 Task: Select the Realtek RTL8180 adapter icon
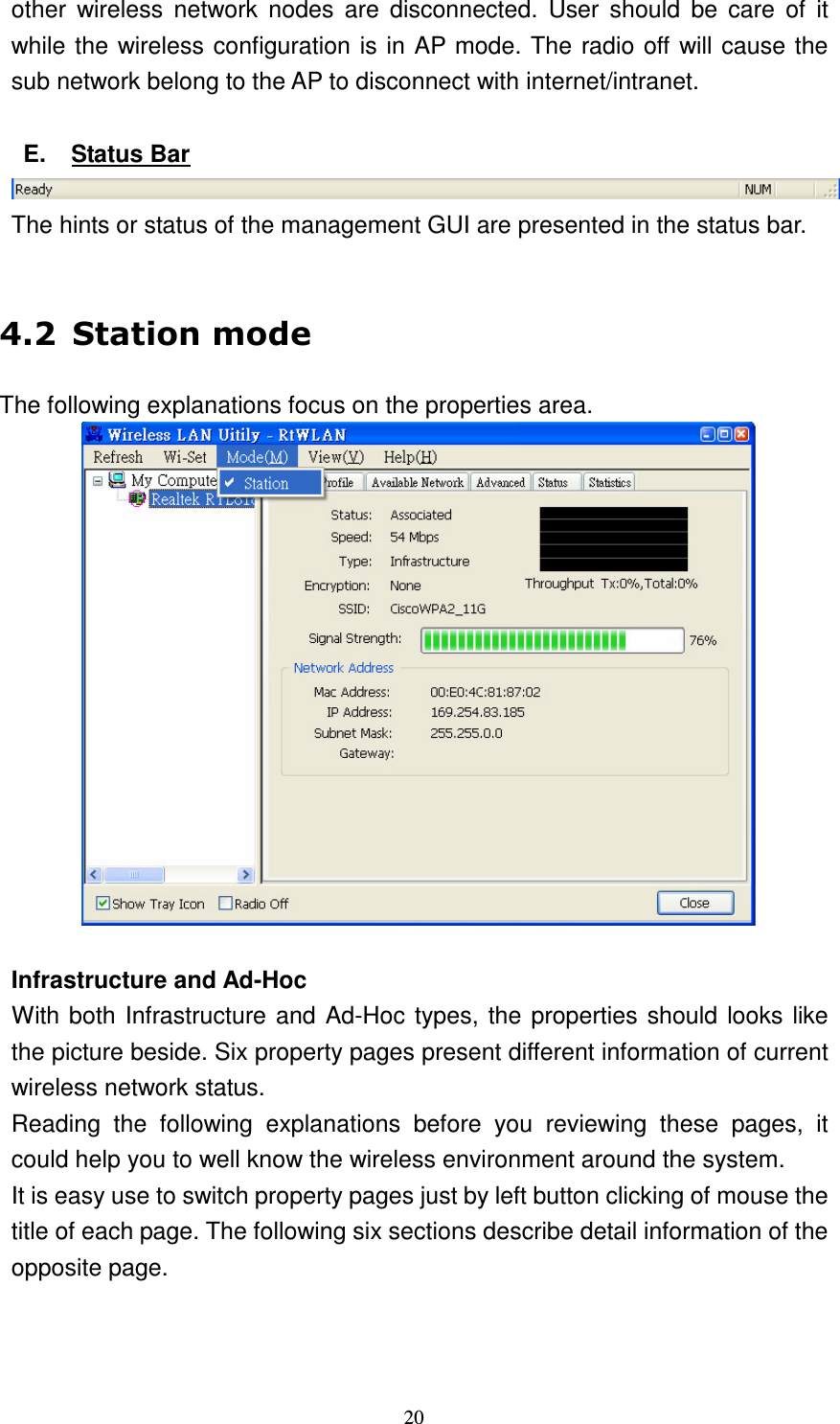(x=137, y=498)
